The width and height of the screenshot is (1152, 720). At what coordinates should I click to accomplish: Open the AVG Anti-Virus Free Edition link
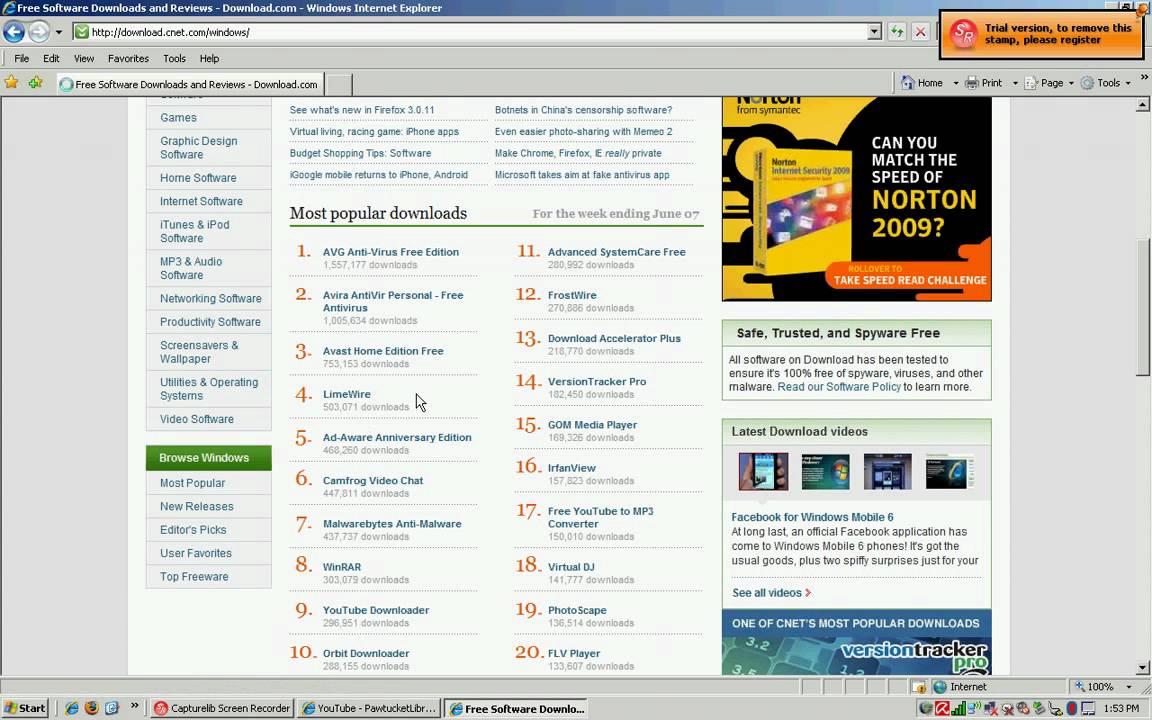tap(391, 251)
